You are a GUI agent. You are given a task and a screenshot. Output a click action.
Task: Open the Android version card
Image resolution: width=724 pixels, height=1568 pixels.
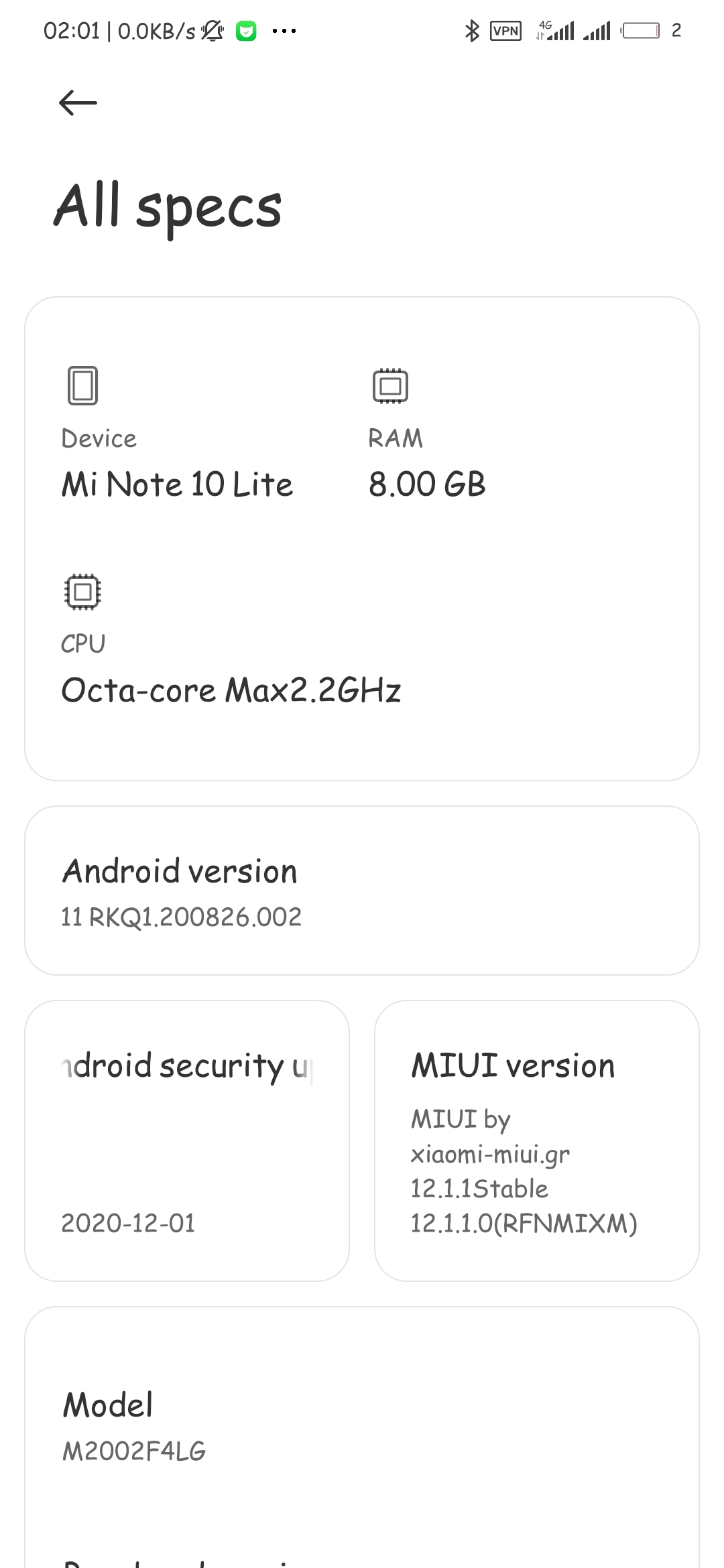coord(362,890)
